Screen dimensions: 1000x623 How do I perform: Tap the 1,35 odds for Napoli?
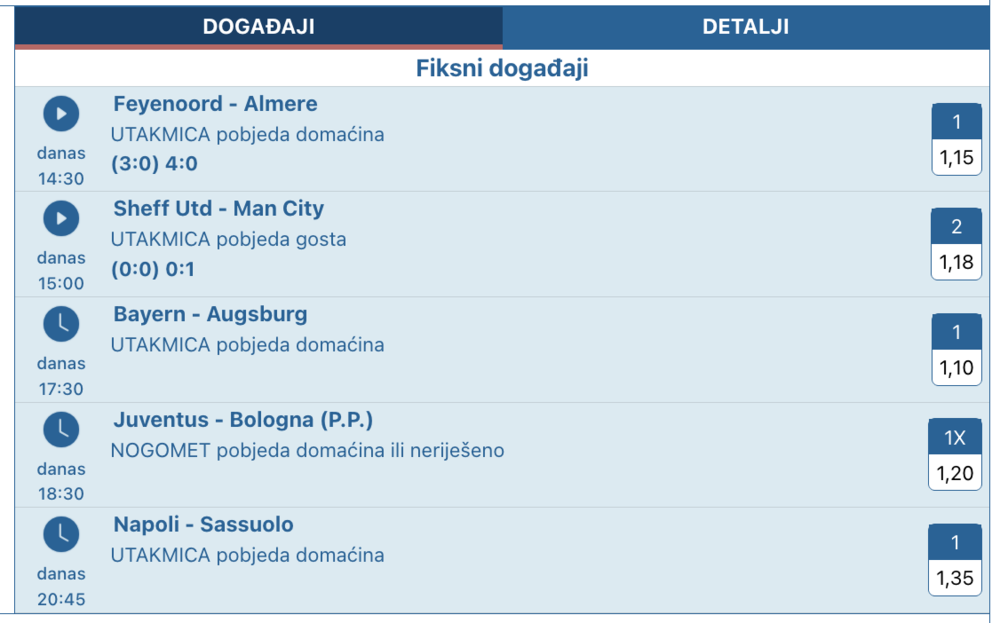(x=956, y=578)
